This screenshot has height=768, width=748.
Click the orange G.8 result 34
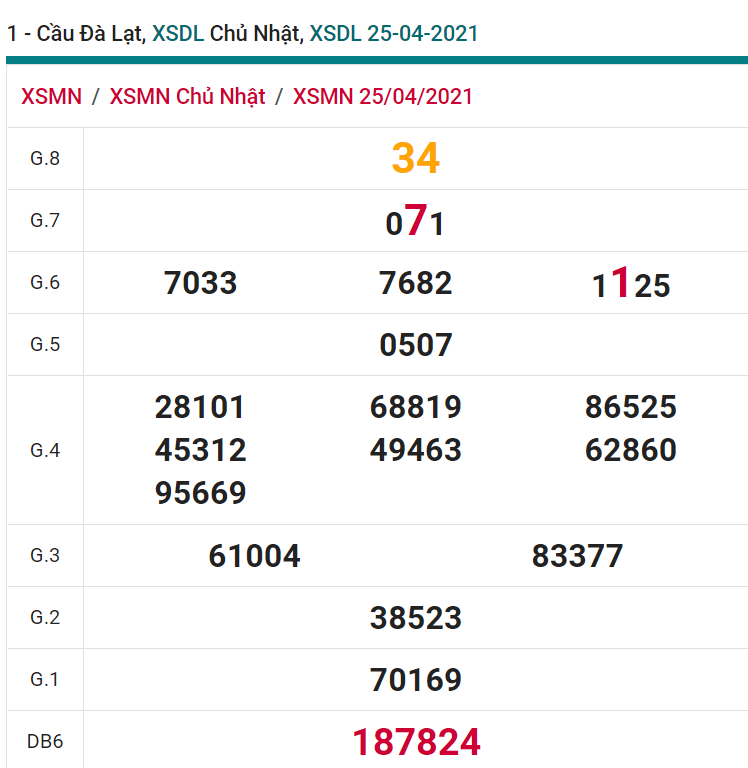click(x=416, y=158)
